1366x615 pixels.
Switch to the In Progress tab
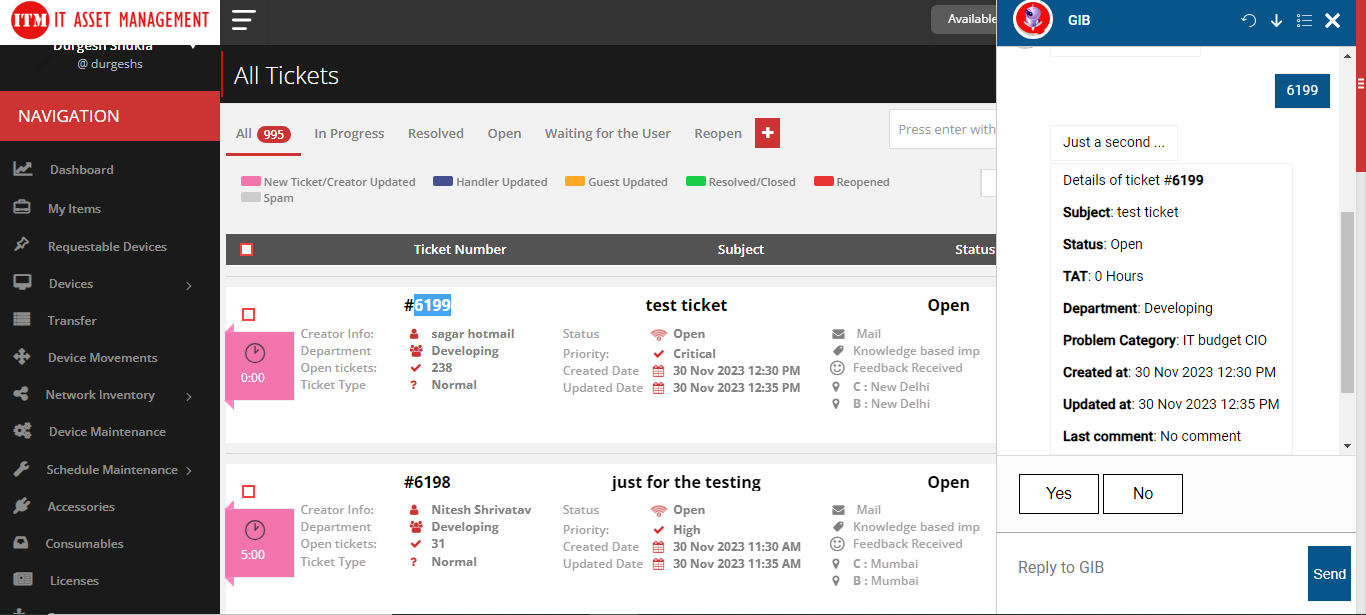pos(349,133)
